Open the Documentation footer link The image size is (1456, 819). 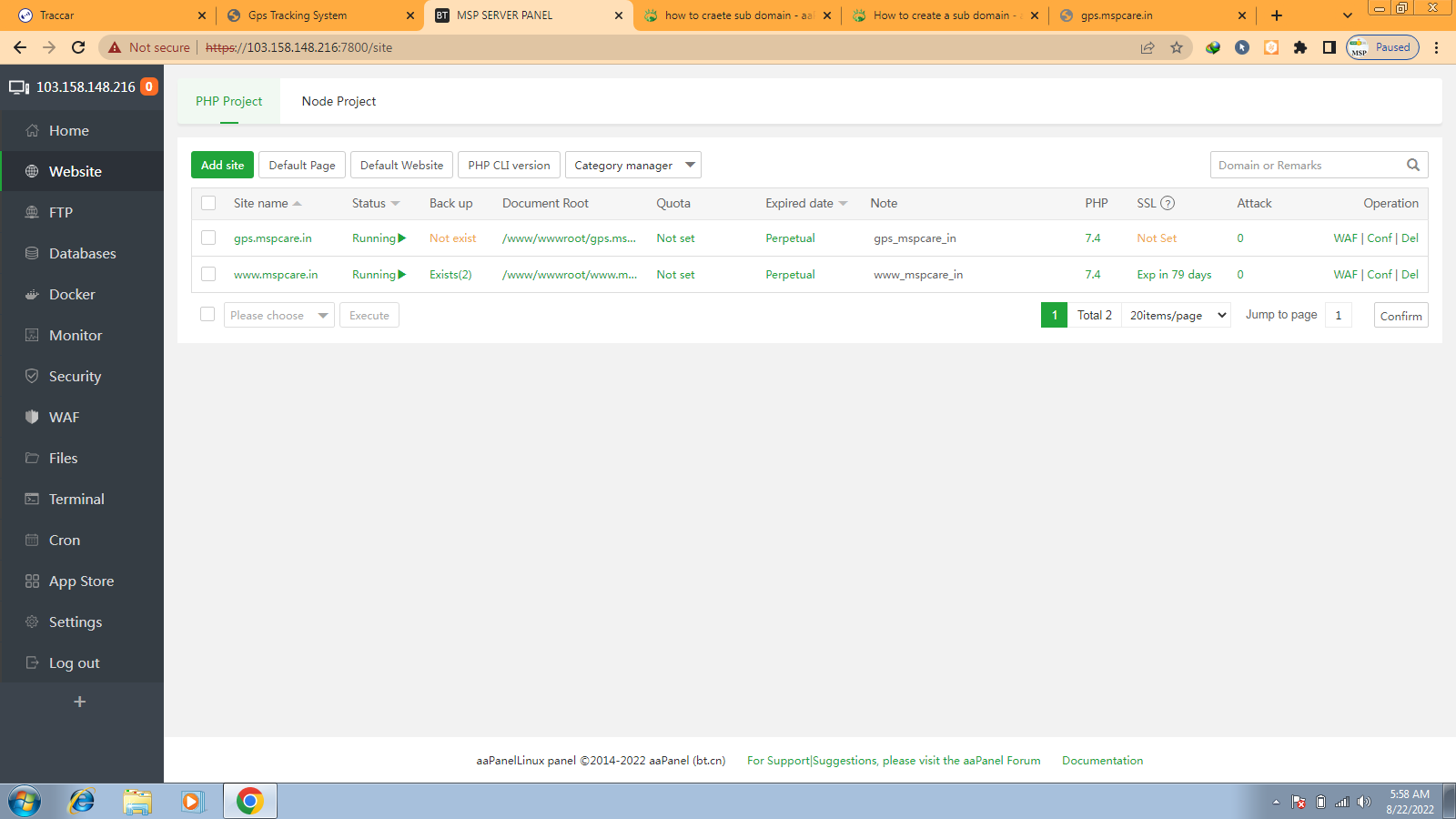pos(1102,761)
